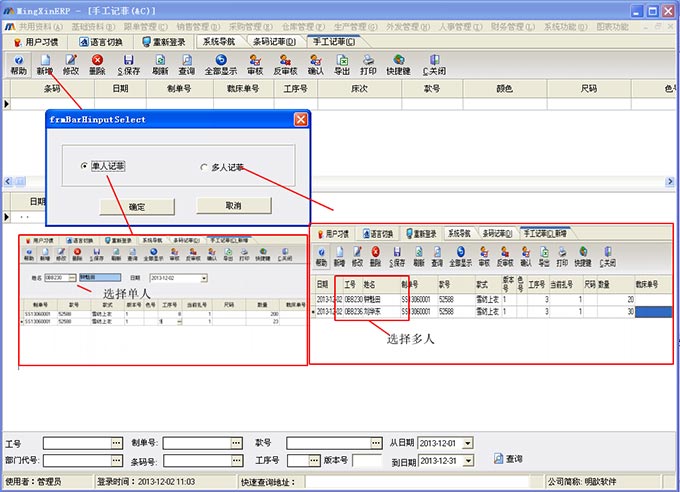The height and width of the screenshot is (492, 680).
Task: Open the 到日期 date dropdown
Action: coord(468,461)
